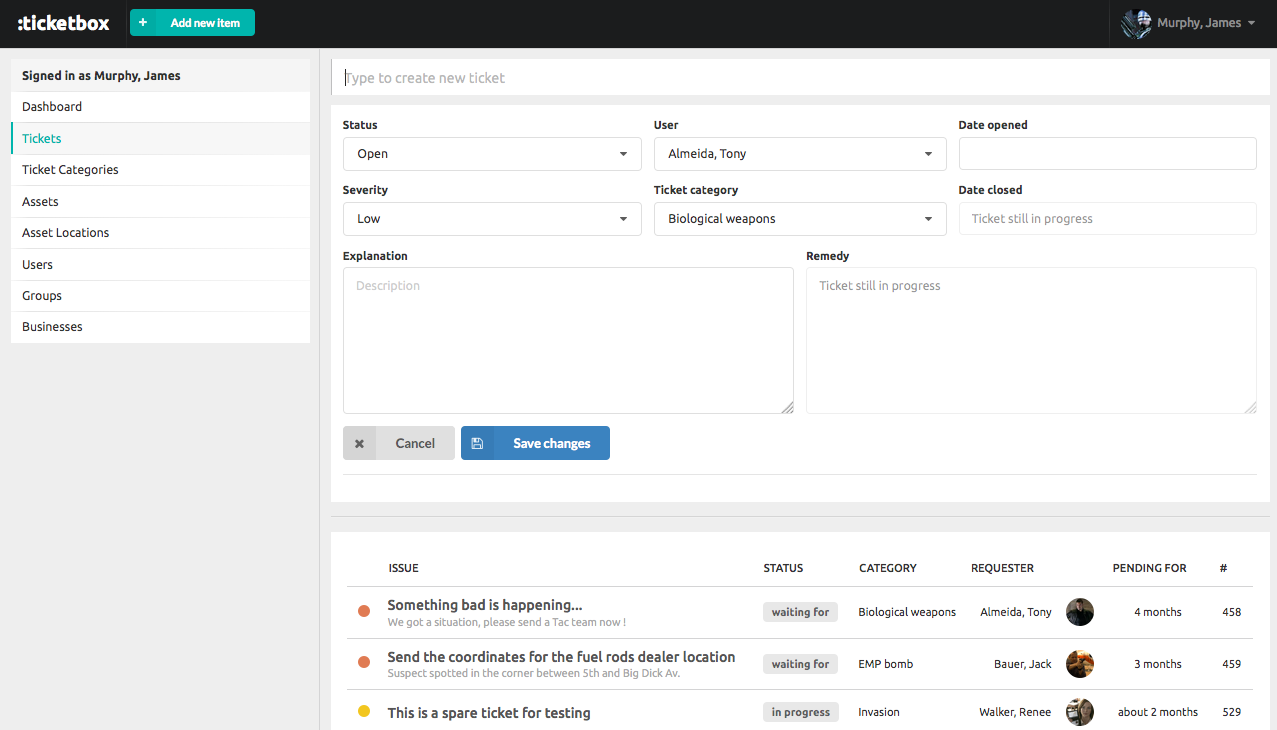This screenshot has width=1277, height=730.
Task: Open This is a spare ticket for testing
Action: pyautogui.click(x=489, y=713)
